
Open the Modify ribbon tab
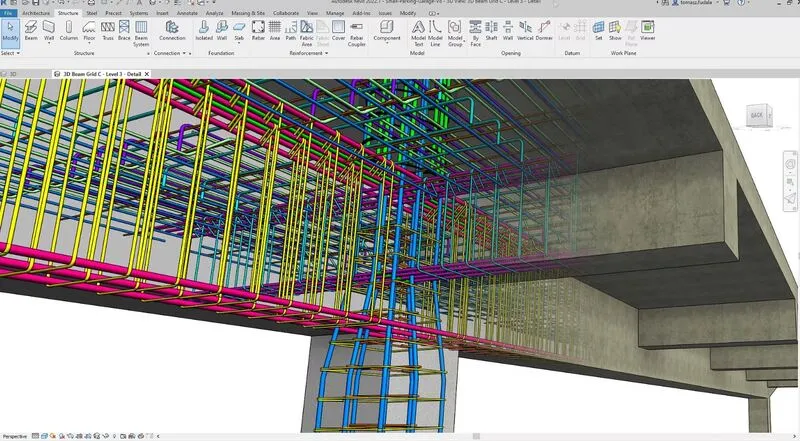(408, 13)
